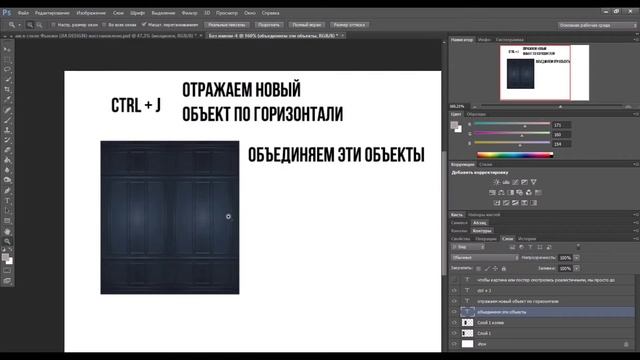Select the Eraser tool
The image size is (640, 360).
[7, 150]
